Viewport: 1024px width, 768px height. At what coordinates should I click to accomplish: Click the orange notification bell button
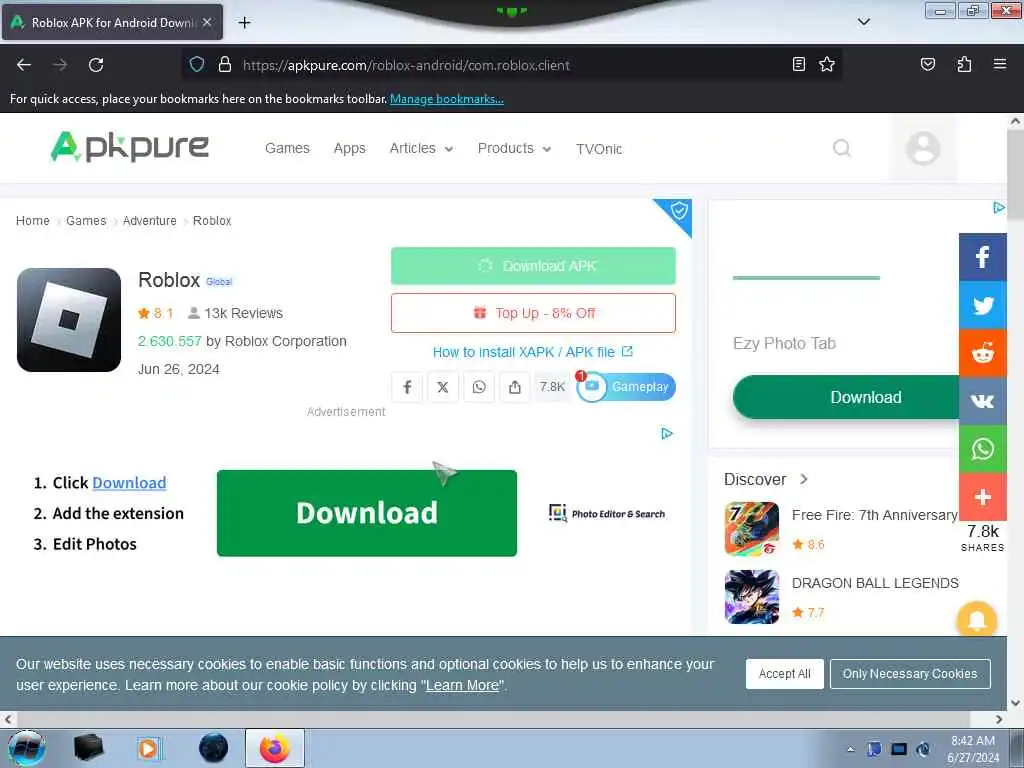coord(976,620)
